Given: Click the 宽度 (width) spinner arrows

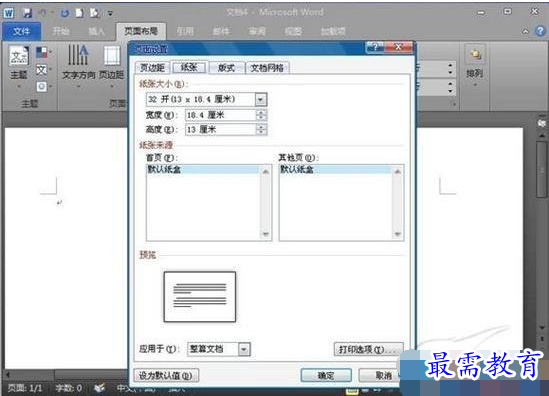Looking at the screenshot, I should pyautogui.click(x=261, y=115).
